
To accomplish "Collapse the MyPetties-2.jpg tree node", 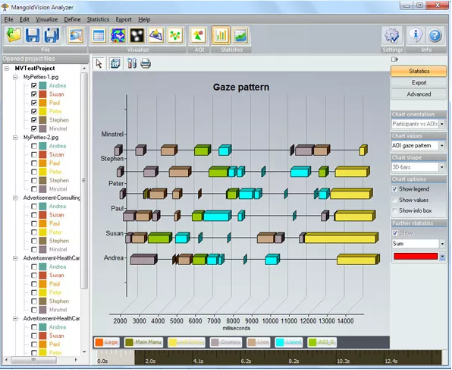I will point(15,137).
